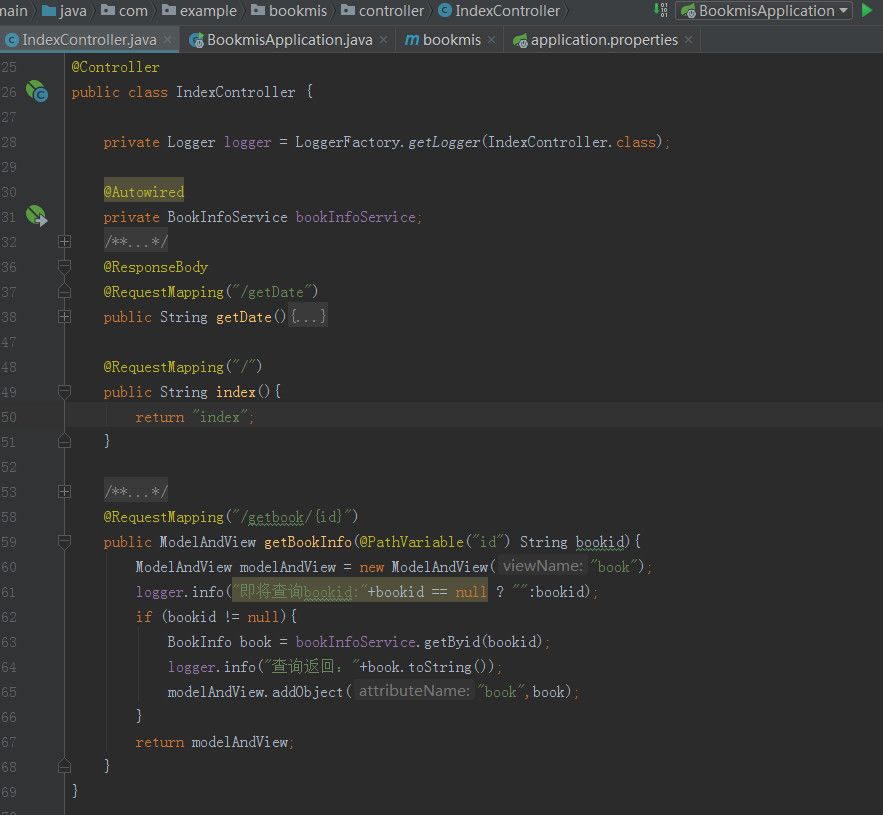Click the "/getbook/{id}" mapping string
Viewport: 883px width, 815px height.
tap(292, 516)
